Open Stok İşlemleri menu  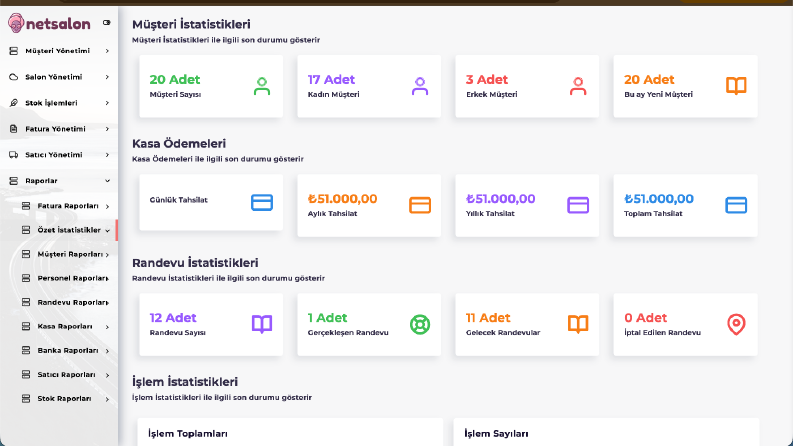click(x=59, y=103)
